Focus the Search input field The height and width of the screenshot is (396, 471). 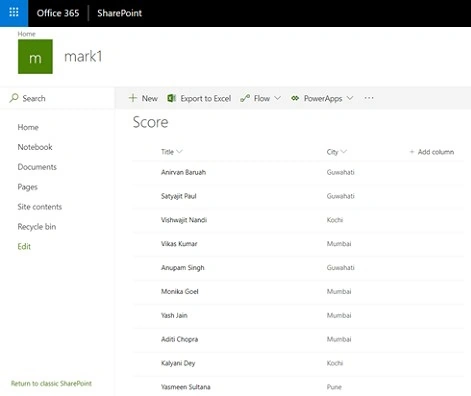click(57, 98)
